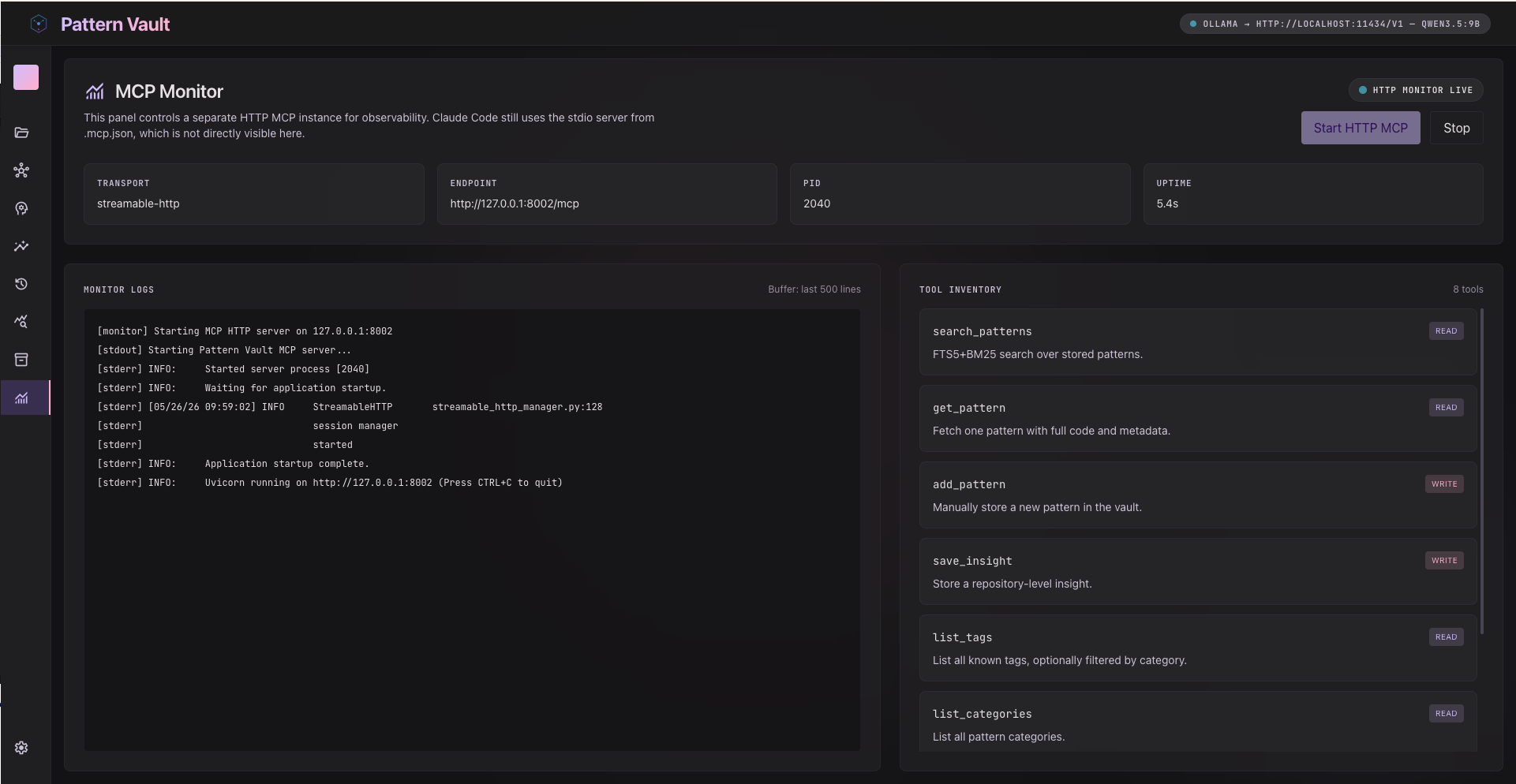Click 'List all pattern categories.' description
The width and height of the screenshot is (1516, 784).
click(x=998, y=737)
